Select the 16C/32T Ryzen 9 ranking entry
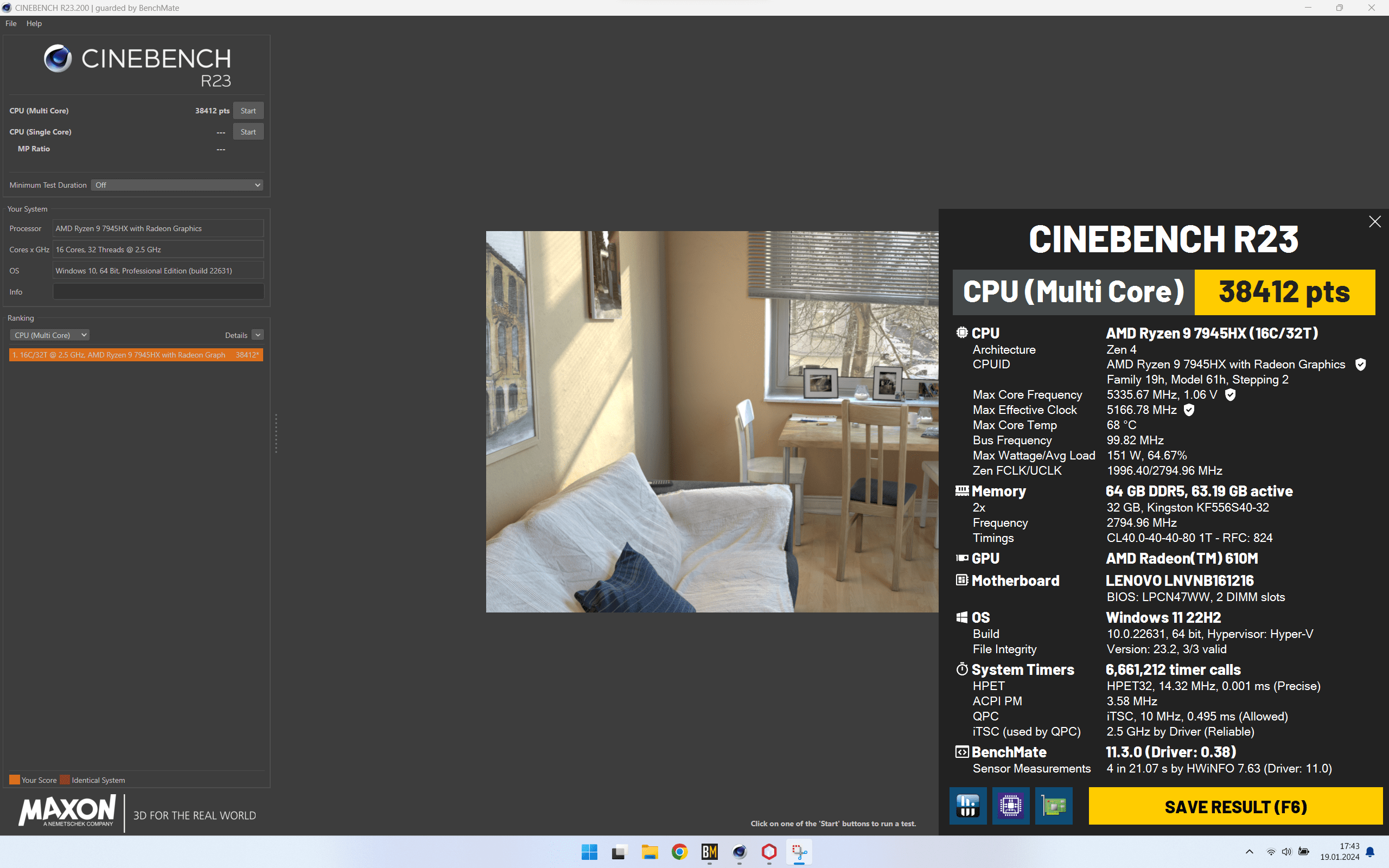 (136, 355)
